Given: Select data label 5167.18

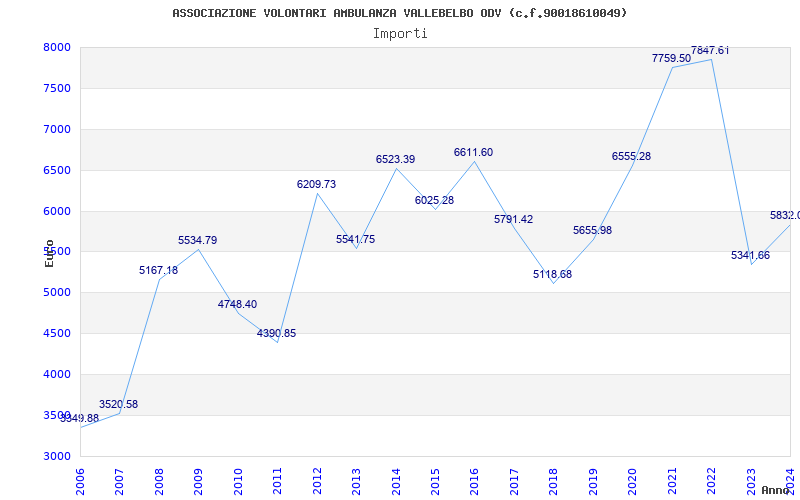Looking at the screenshot, I should click(159, 270).
